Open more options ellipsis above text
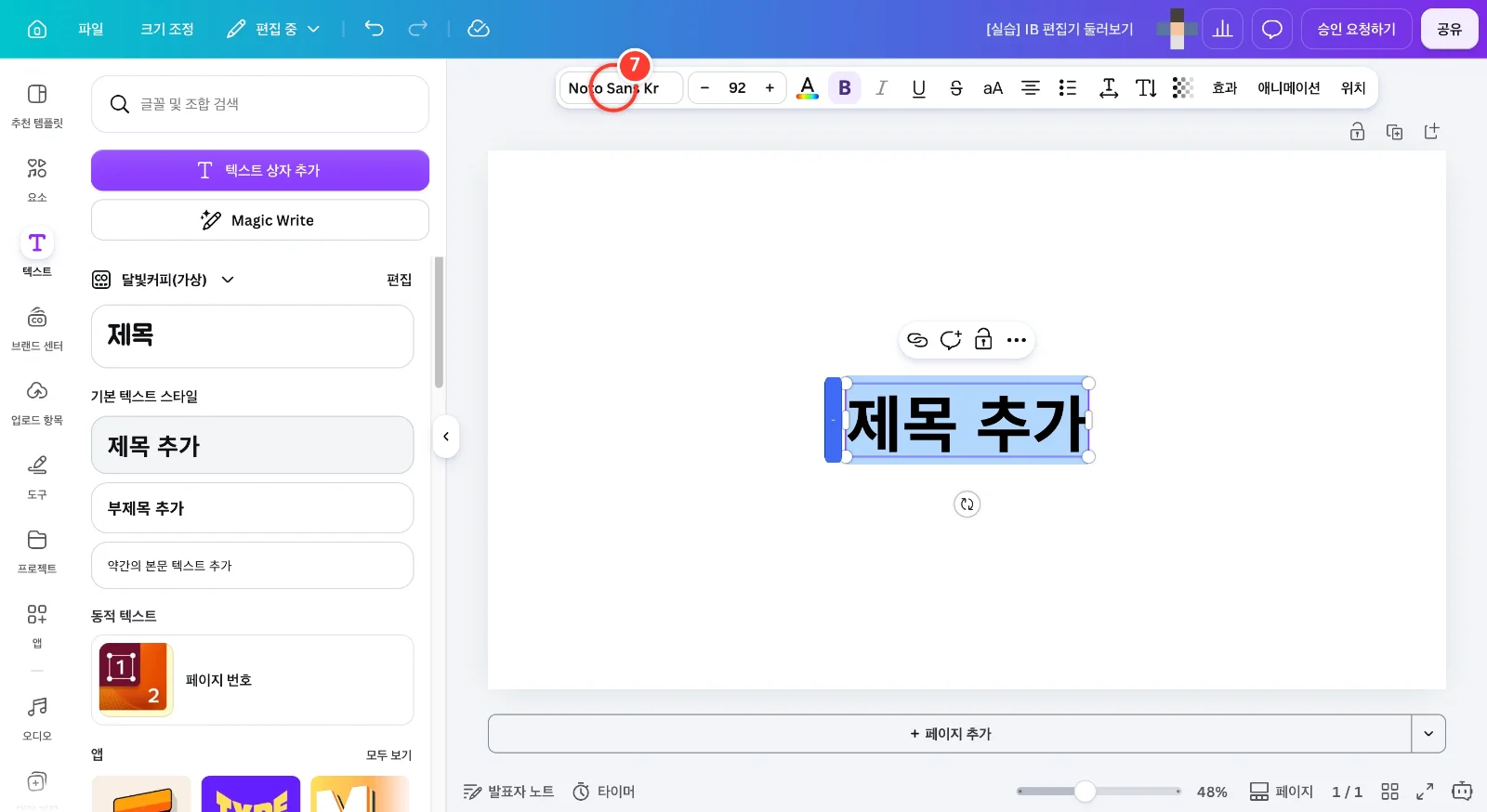 coord(1017,340)
